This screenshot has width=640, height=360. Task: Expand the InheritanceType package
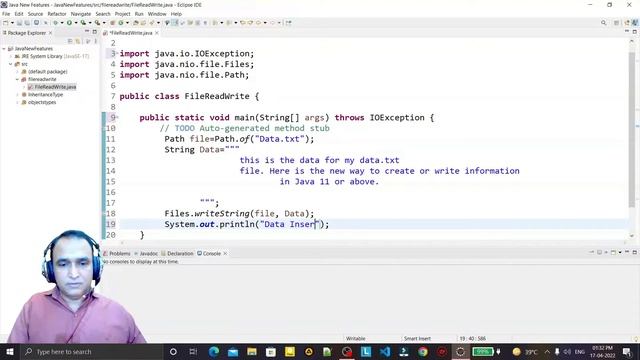coord(18,95)
